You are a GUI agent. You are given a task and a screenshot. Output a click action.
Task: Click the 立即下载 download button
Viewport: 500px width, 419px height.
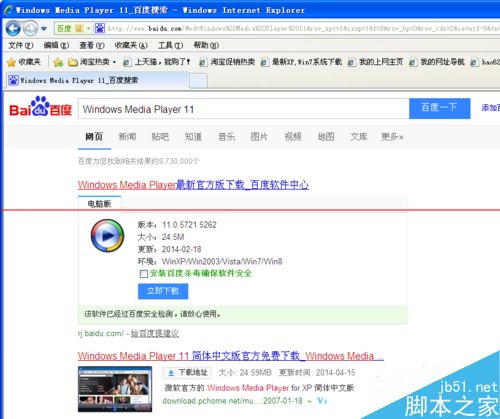(x=163, y=291)
